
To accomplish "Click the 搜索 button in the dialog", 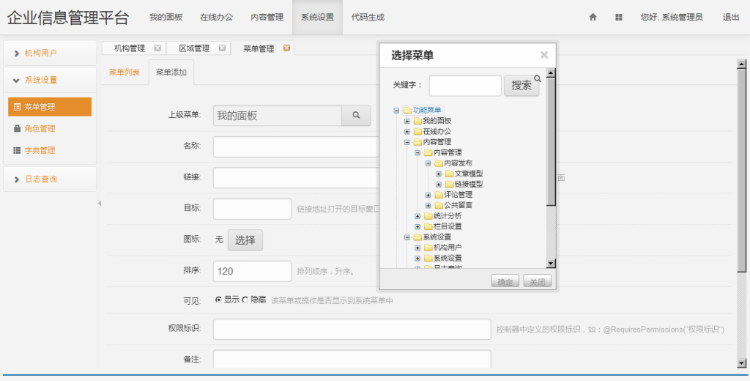I will (x=521, y=86).
